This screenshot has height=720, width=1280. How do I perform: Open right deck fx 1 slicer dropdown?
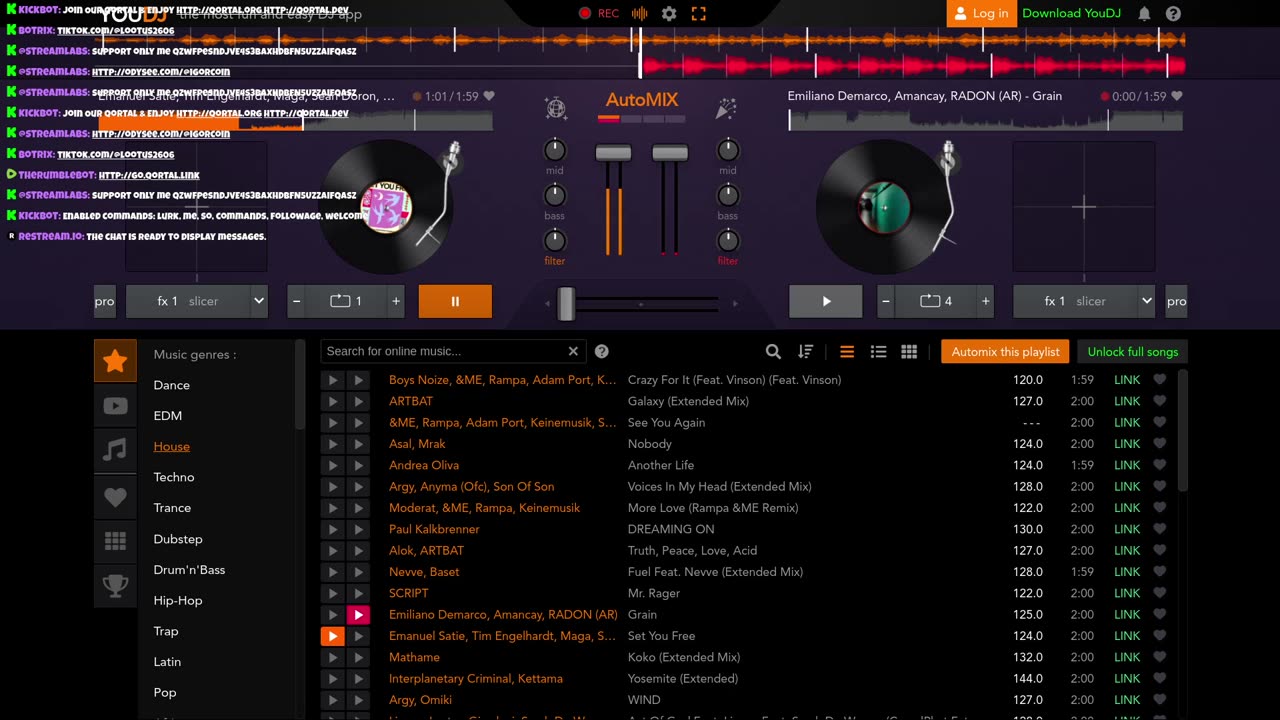click(x=1084, y=301)
